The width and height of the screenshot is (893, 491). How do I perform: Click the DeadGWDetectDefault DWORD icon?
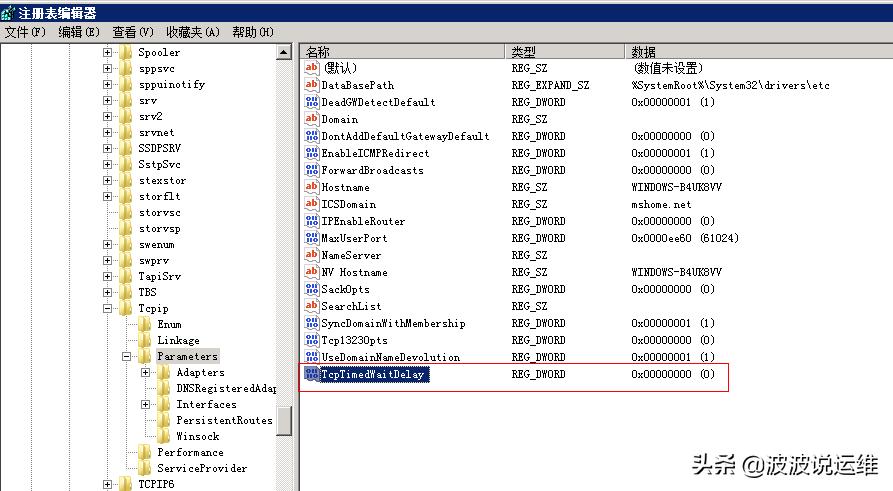point(312,102)
